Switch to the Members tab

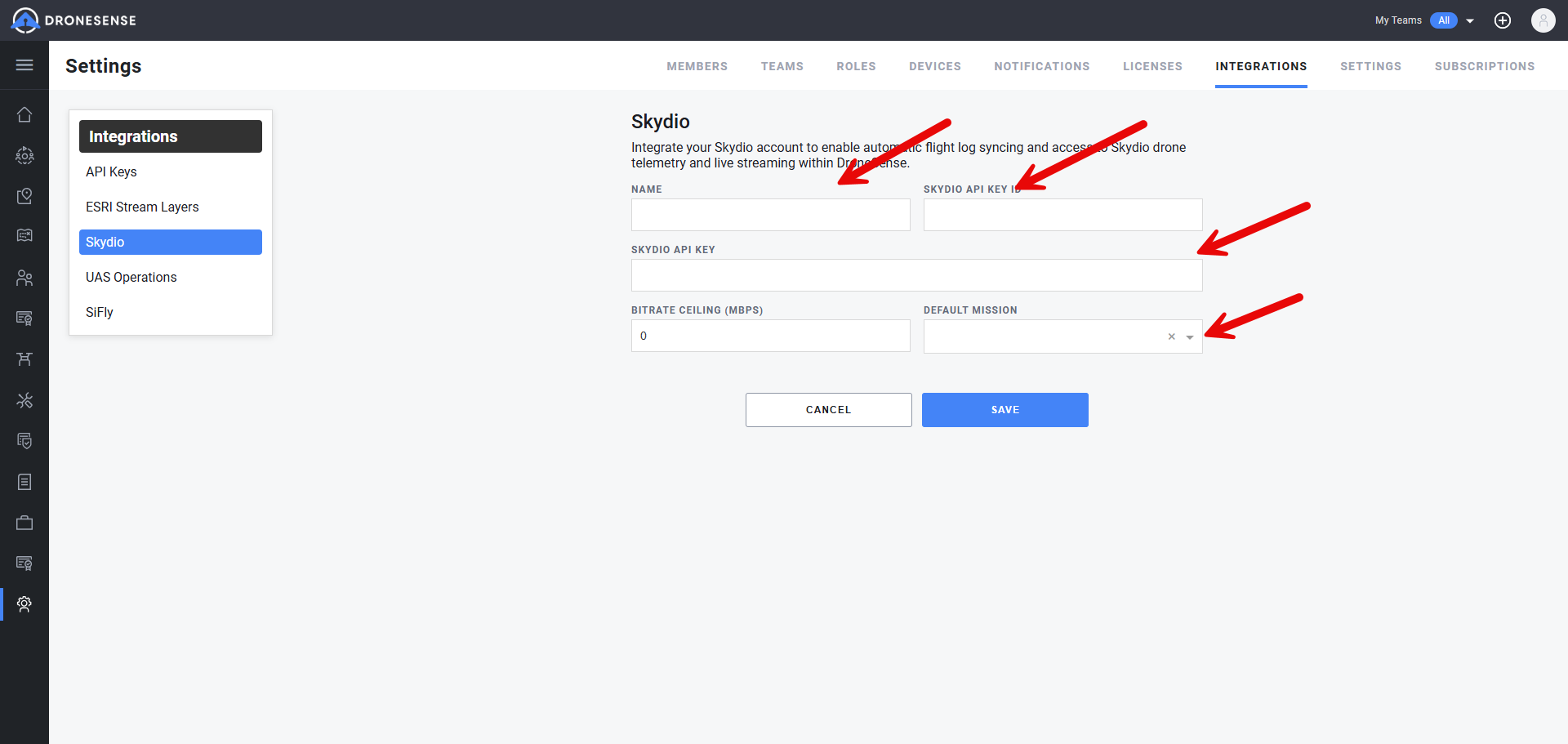click(697, 66)
